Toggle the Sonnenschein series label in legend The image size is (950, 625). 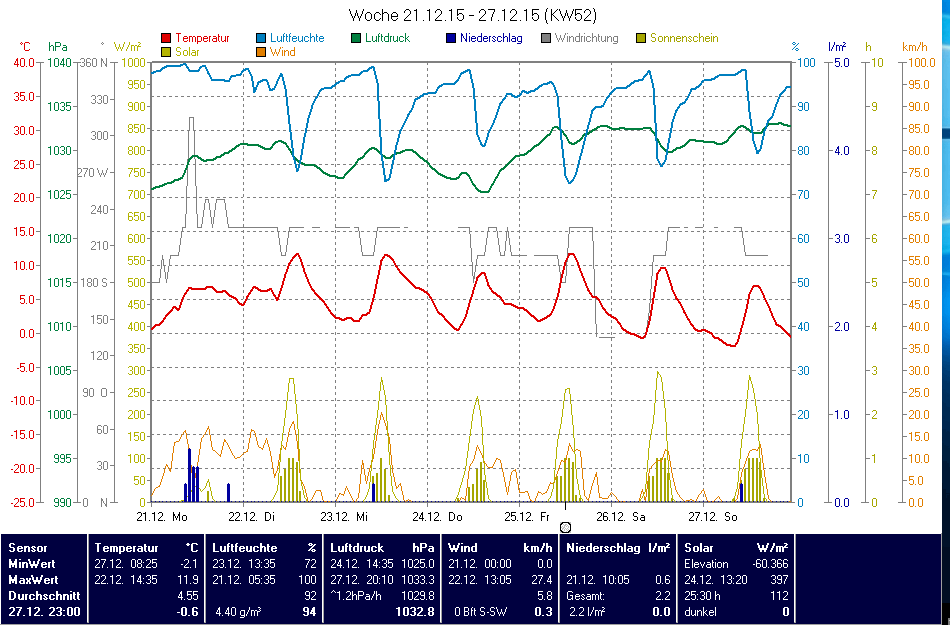(x=683, y=39)
